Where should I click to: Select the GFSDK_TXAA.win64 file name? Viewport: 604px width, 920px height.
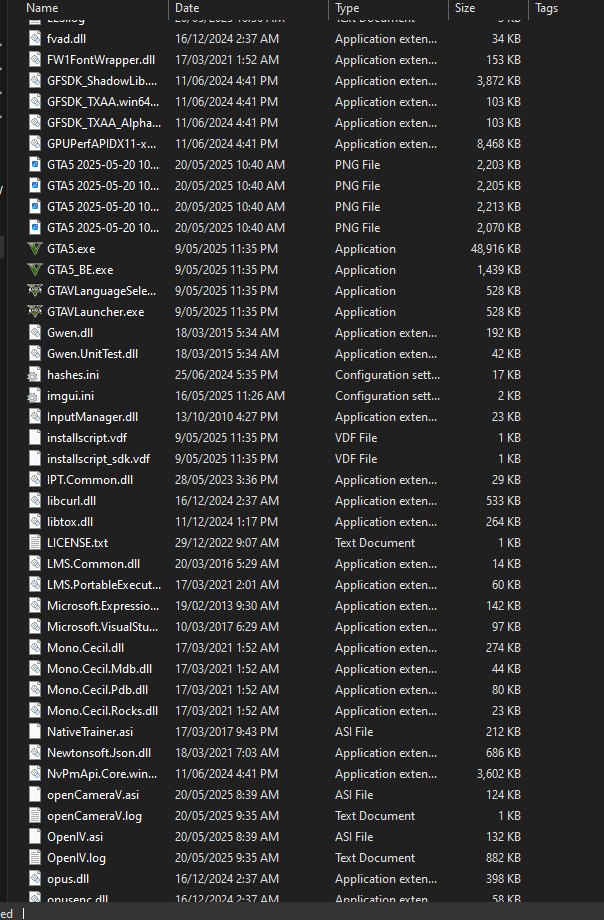tap(103, 102)
